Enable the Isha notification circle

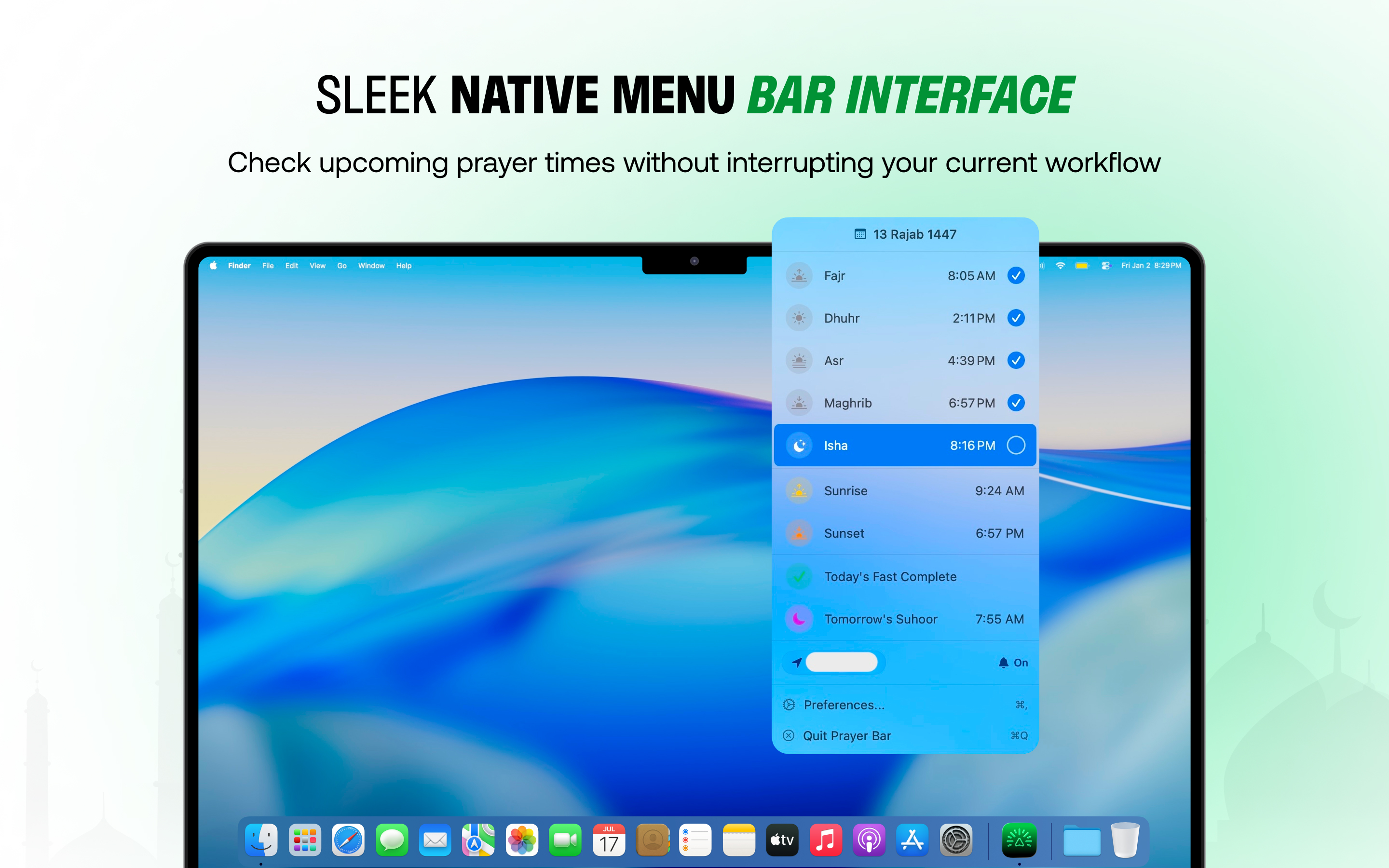point(1016,445)
